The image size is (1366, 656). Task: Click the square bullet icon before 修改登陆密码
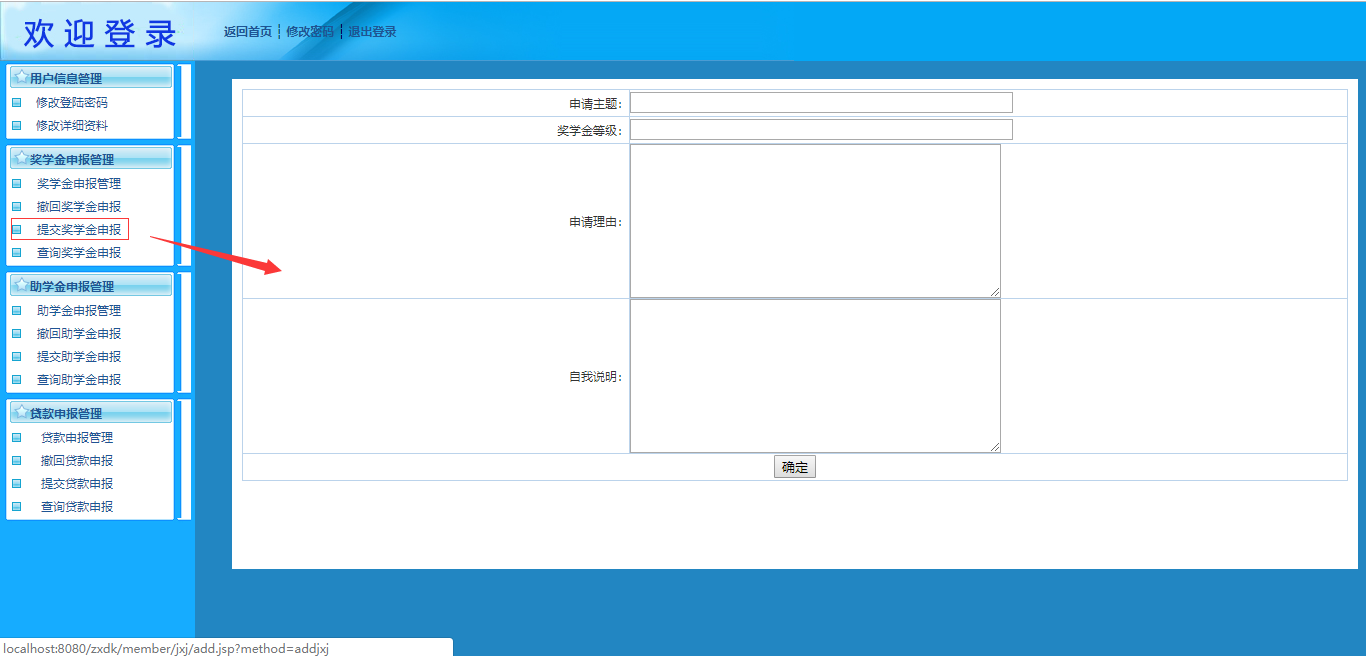(16, 102)
